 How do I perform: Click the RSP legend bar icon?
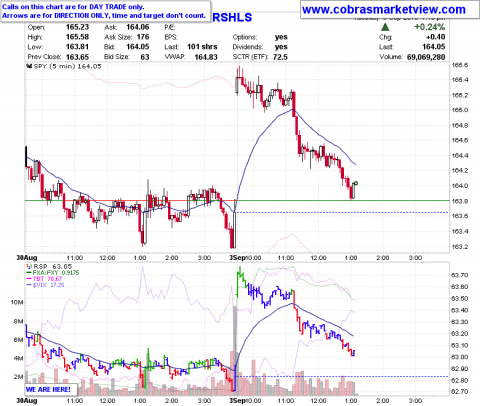point(29,266)
